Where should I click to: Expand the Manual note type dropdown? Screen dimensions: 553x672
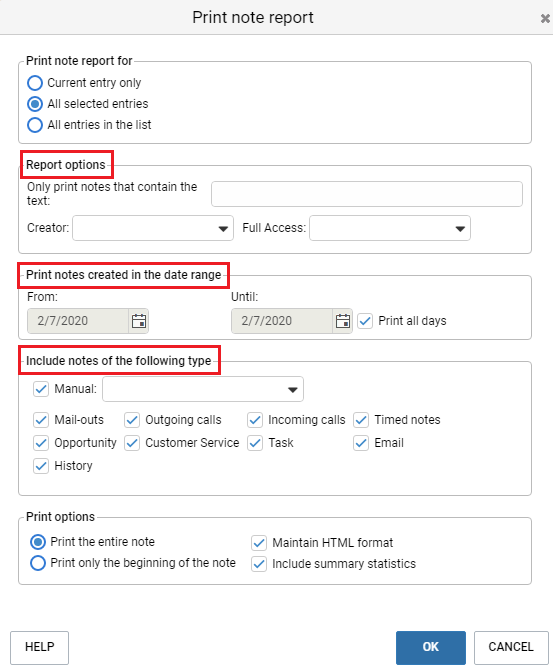tap(203, 389)
